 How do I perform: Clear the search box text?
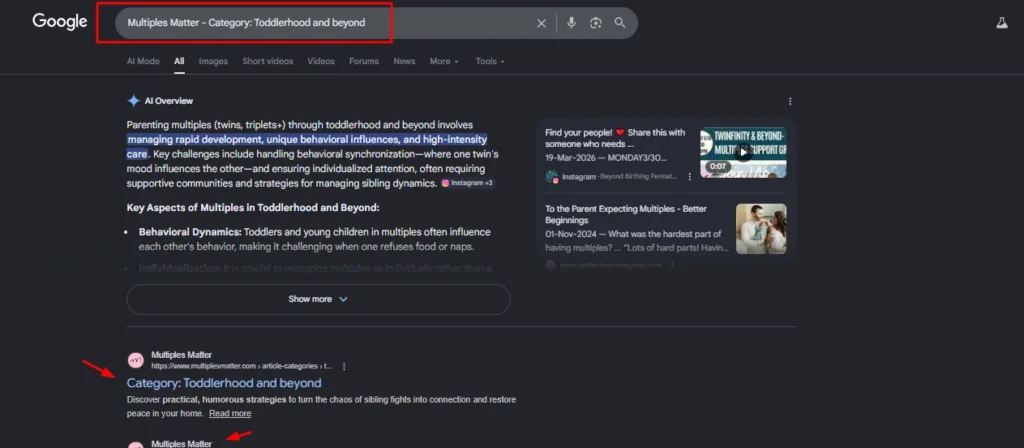(x=541, y=23)
